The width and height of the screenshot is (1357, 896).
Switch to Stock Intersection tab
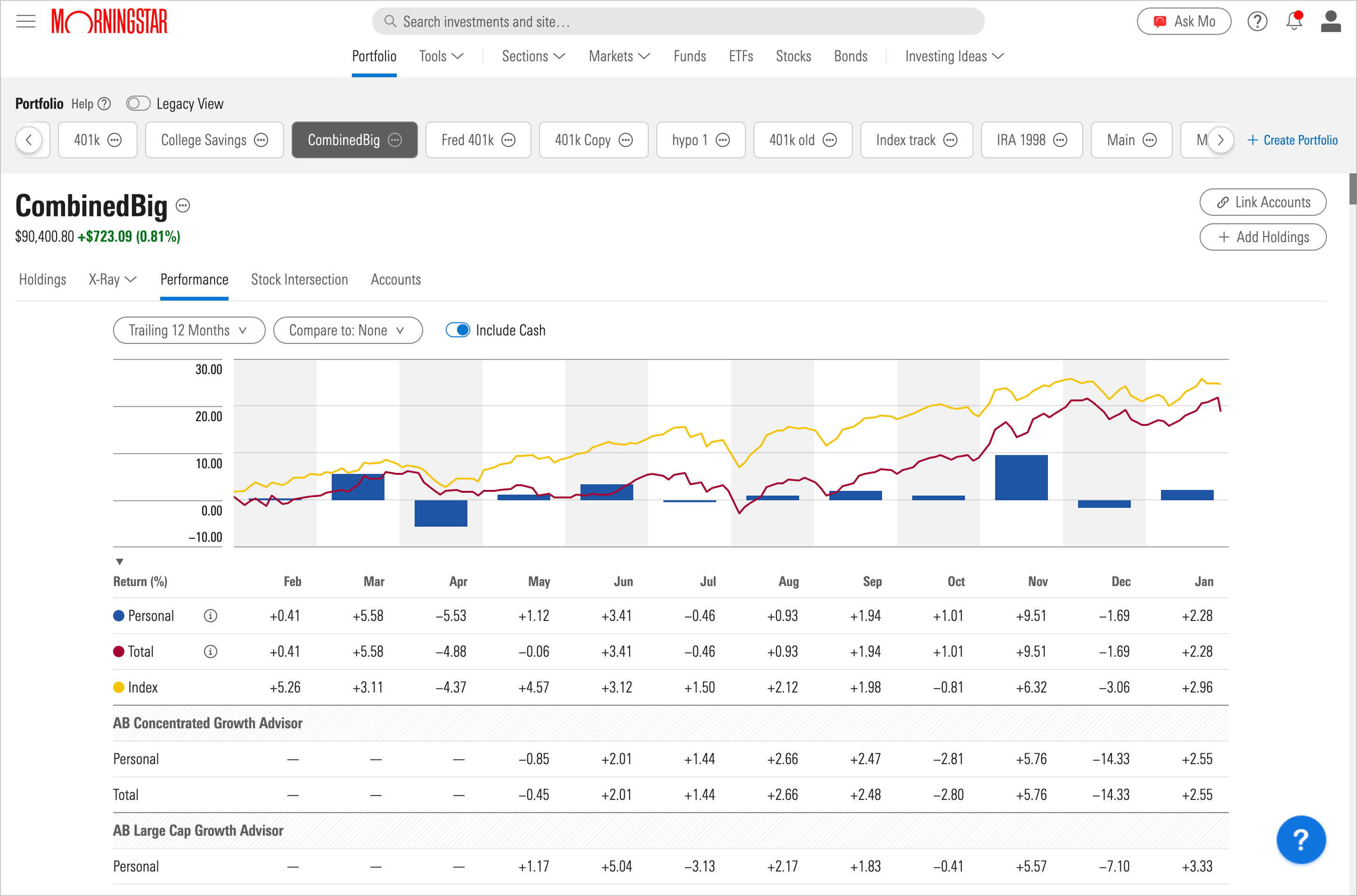coord(299,279)
